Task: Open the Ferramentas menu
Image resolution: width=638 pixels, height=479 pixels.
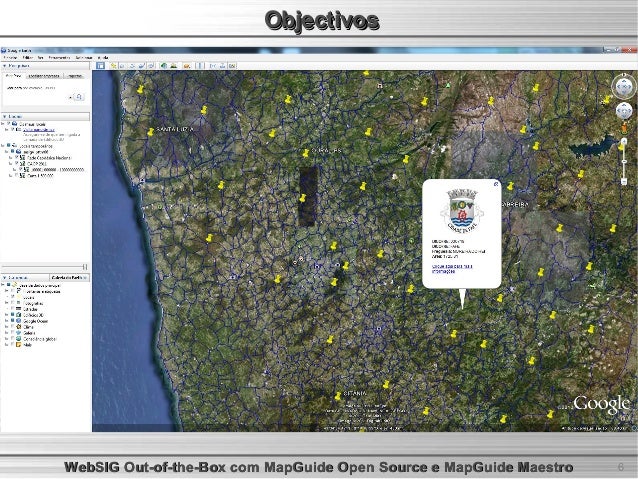Action: pyautogui.click(x=59, y=58)
